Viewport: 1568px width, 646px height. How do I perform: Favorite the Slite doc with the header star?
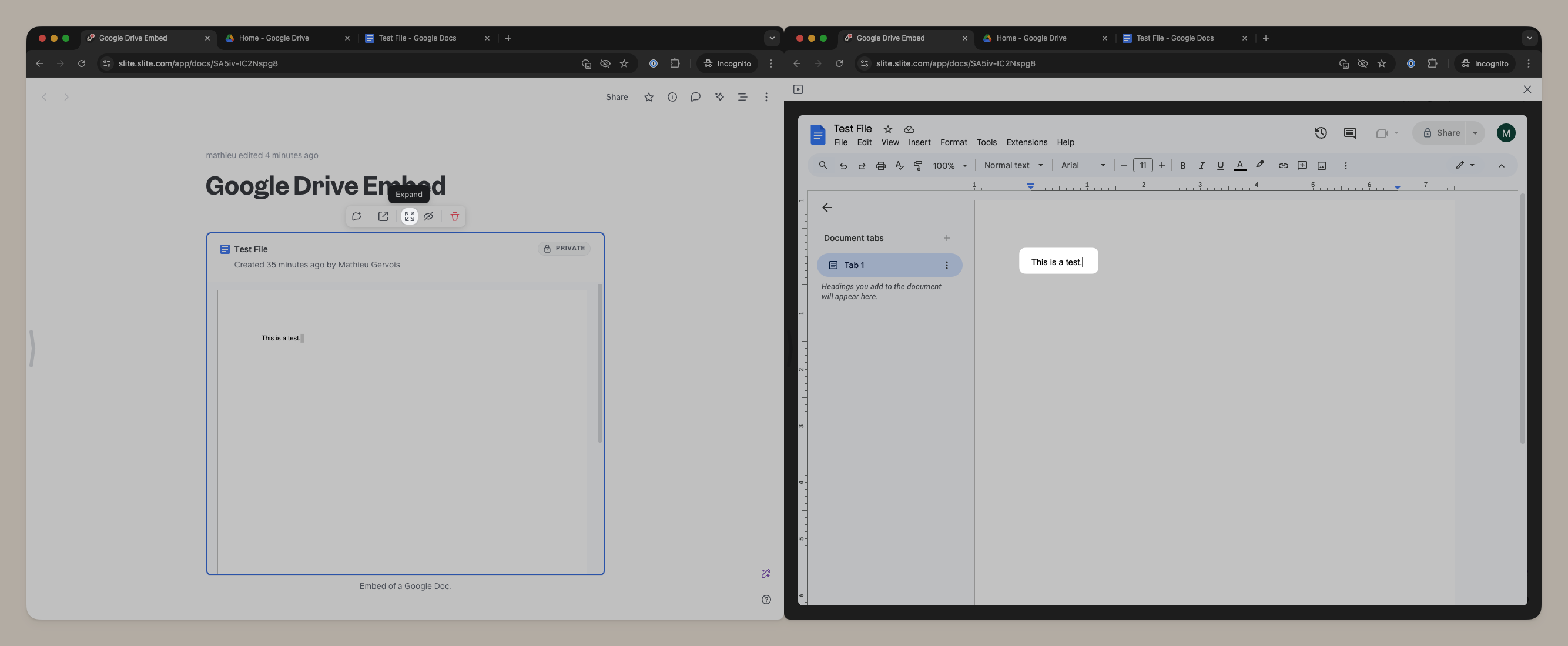tap(649, 97)
